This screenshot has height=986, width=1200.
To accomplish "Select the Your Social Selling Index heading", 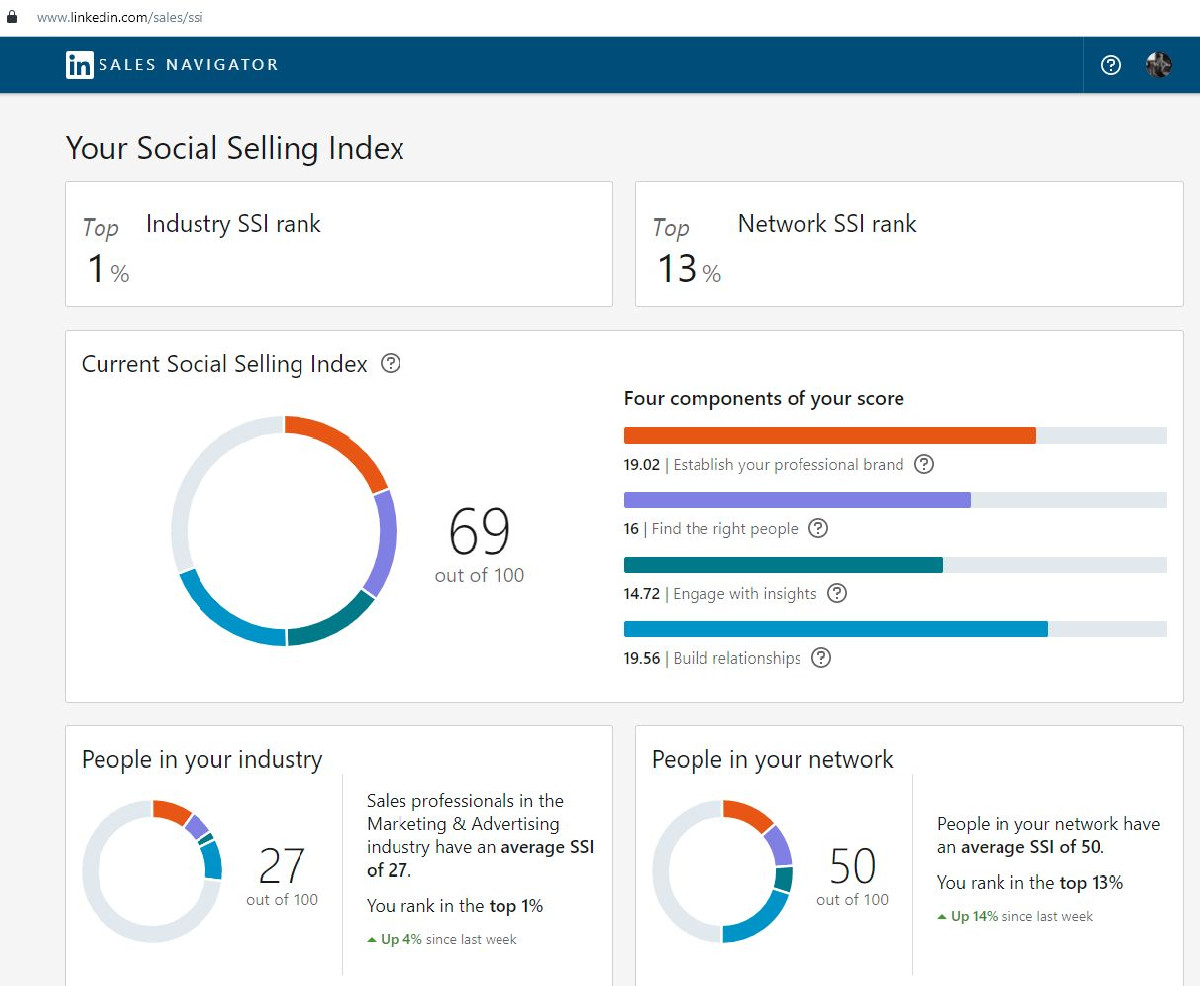I will coord(235,149).
